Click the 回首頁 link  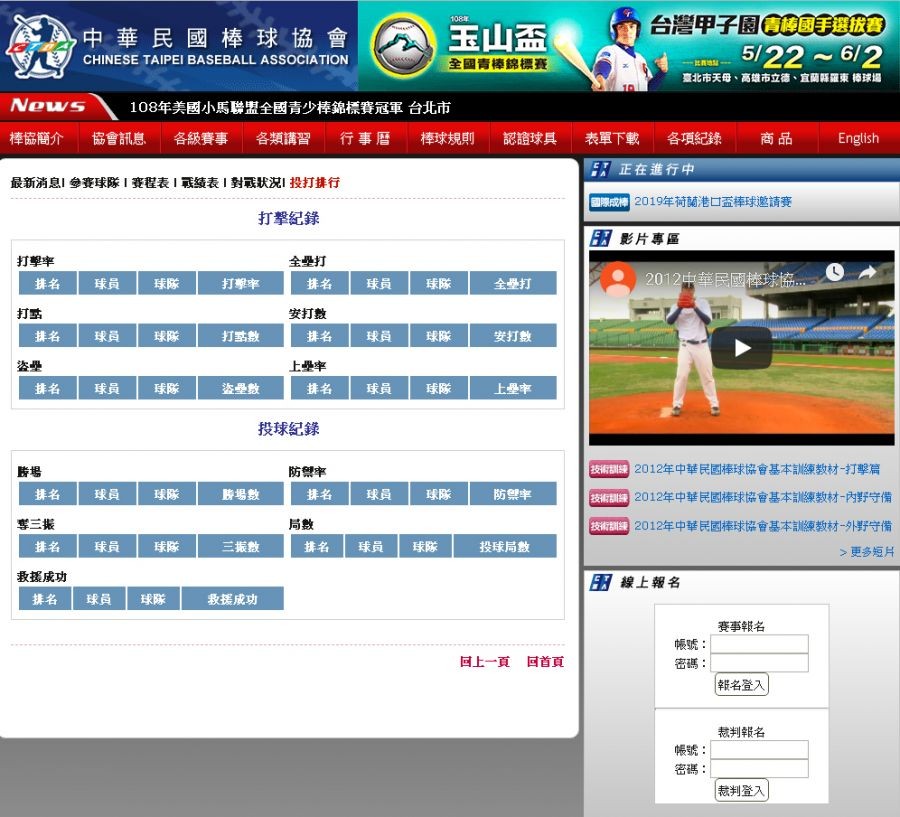pos(545,661)
